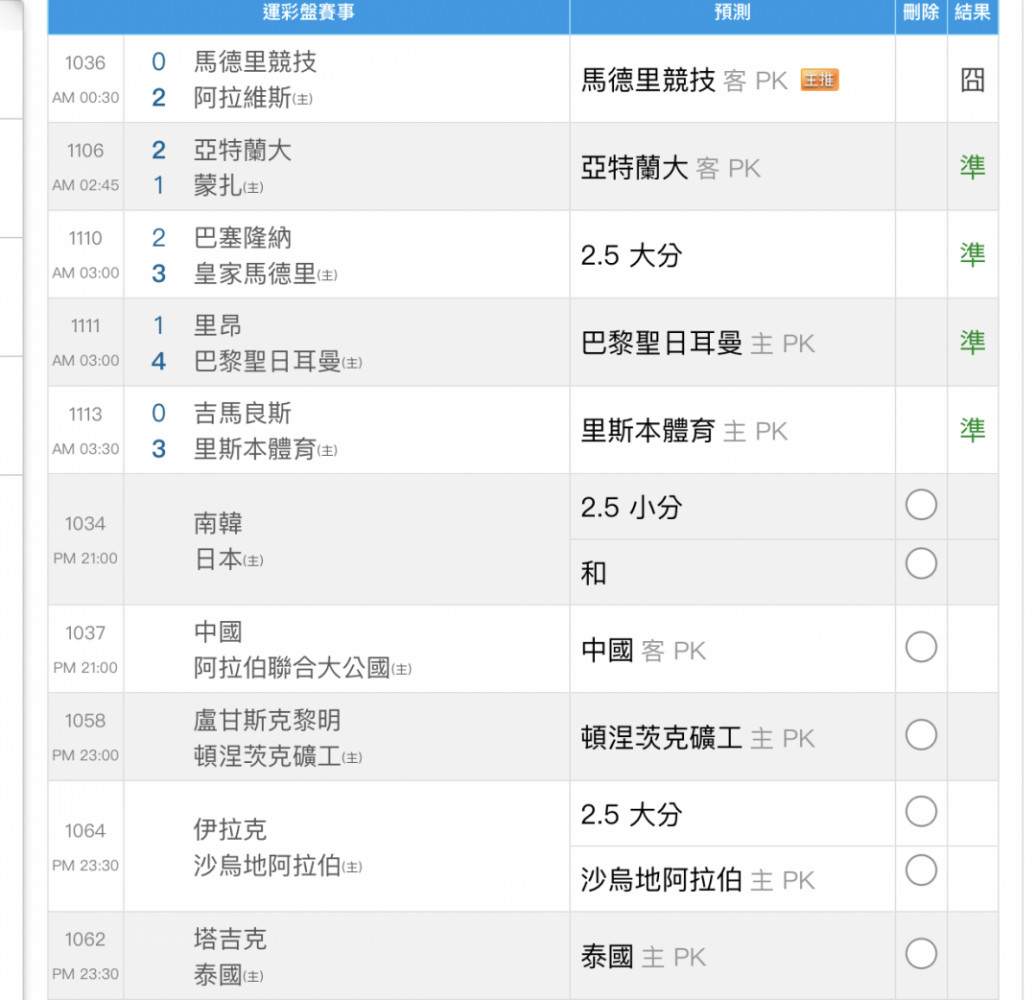Select the delete circle for 頓涅茨克礦工 主 PK
Screen dimensions: 1036x1000
[x=921, y=734]
